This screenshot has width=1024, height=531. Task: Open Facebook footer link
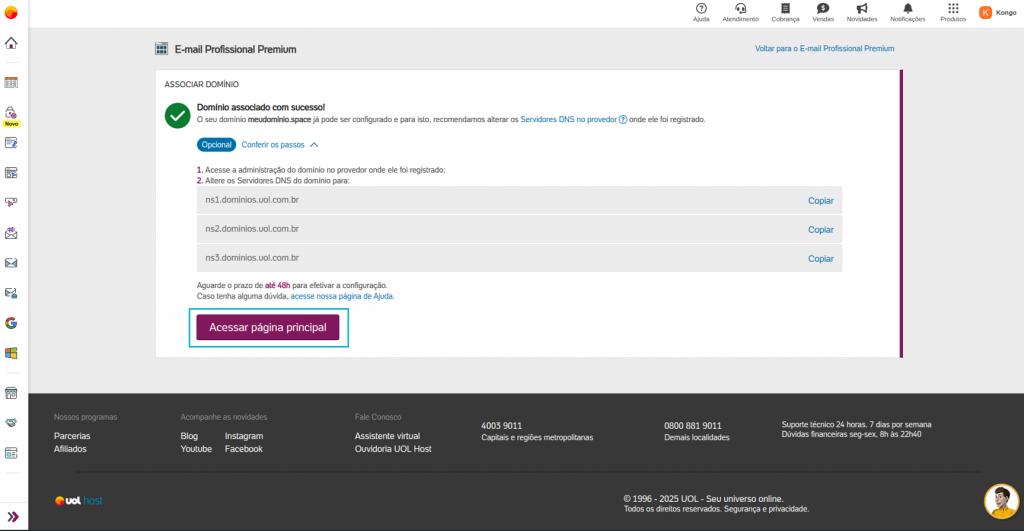coord(244,449)
